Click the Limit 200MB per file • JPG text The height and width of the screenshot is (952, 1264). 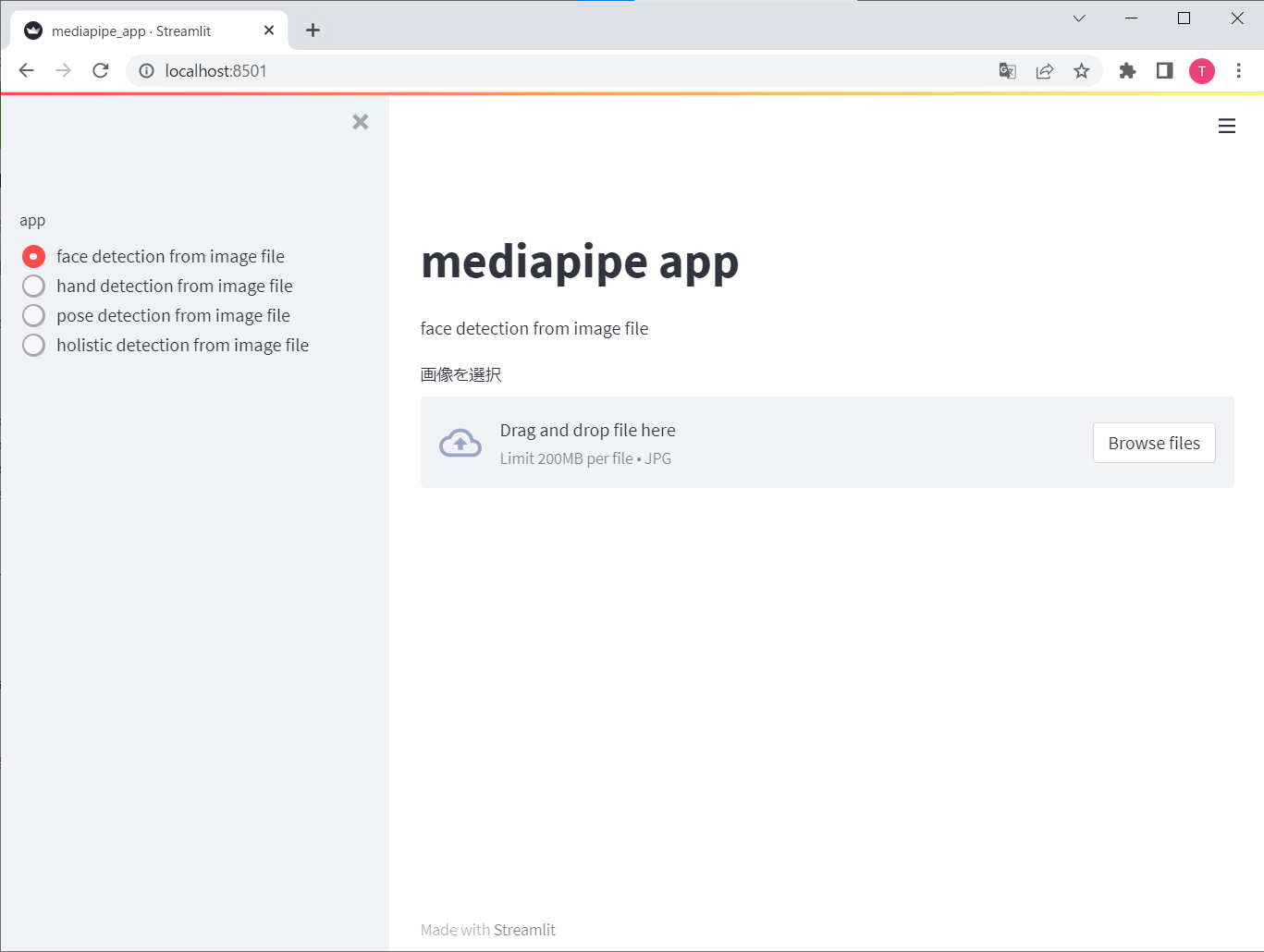click(x=585, y=458)
